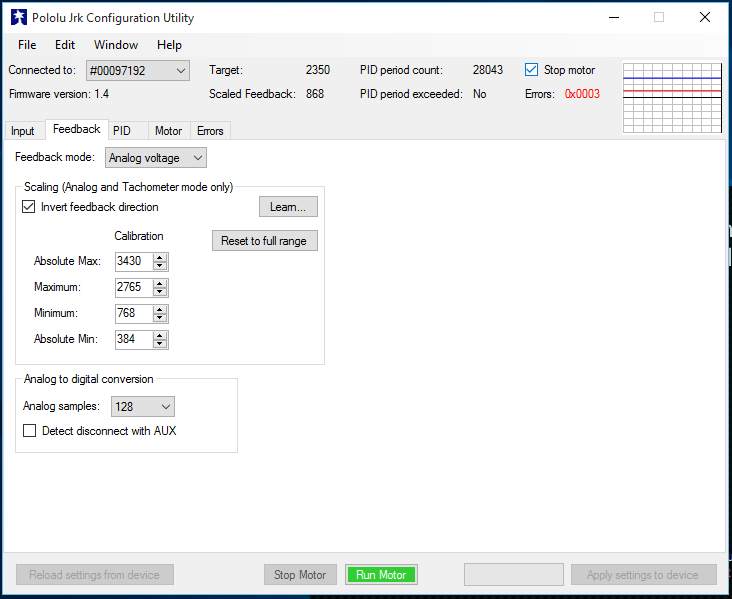Image resolution: width=732 pixels, height=599 pixels.
Task: Open the Help menu
Action: (169, 45)
